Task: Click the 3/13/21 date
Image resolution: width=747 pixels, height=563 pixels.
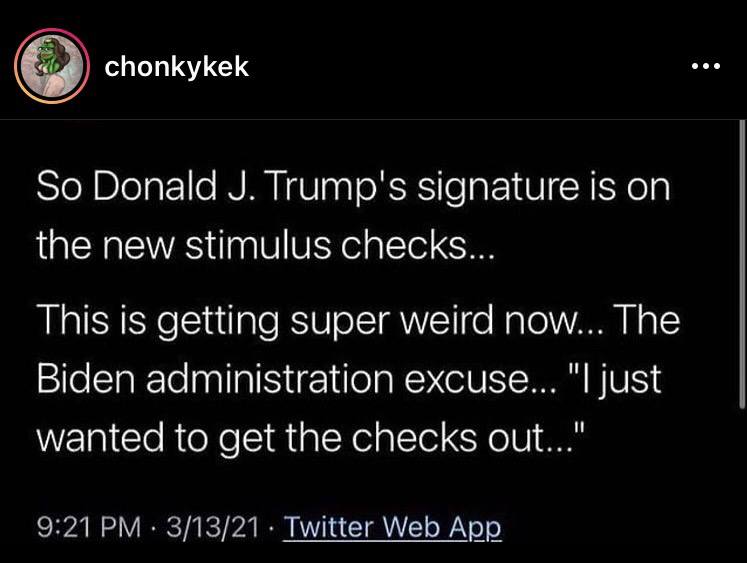Action: 214,526
